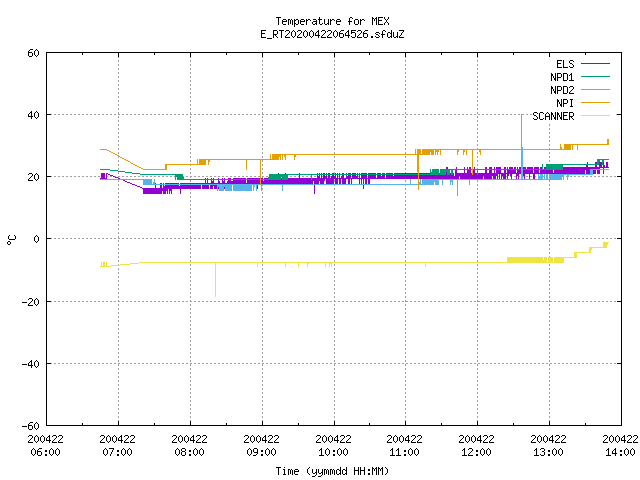Image resolution: width=640 pixels, height=480 pixels.
Task: Click the x-axis label 200422 08:00
Action: [189, 446]
